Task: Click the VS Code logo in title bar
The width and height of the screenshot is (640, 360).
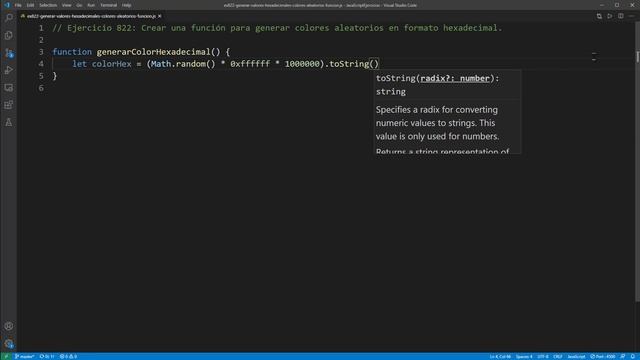Action: 7,5
